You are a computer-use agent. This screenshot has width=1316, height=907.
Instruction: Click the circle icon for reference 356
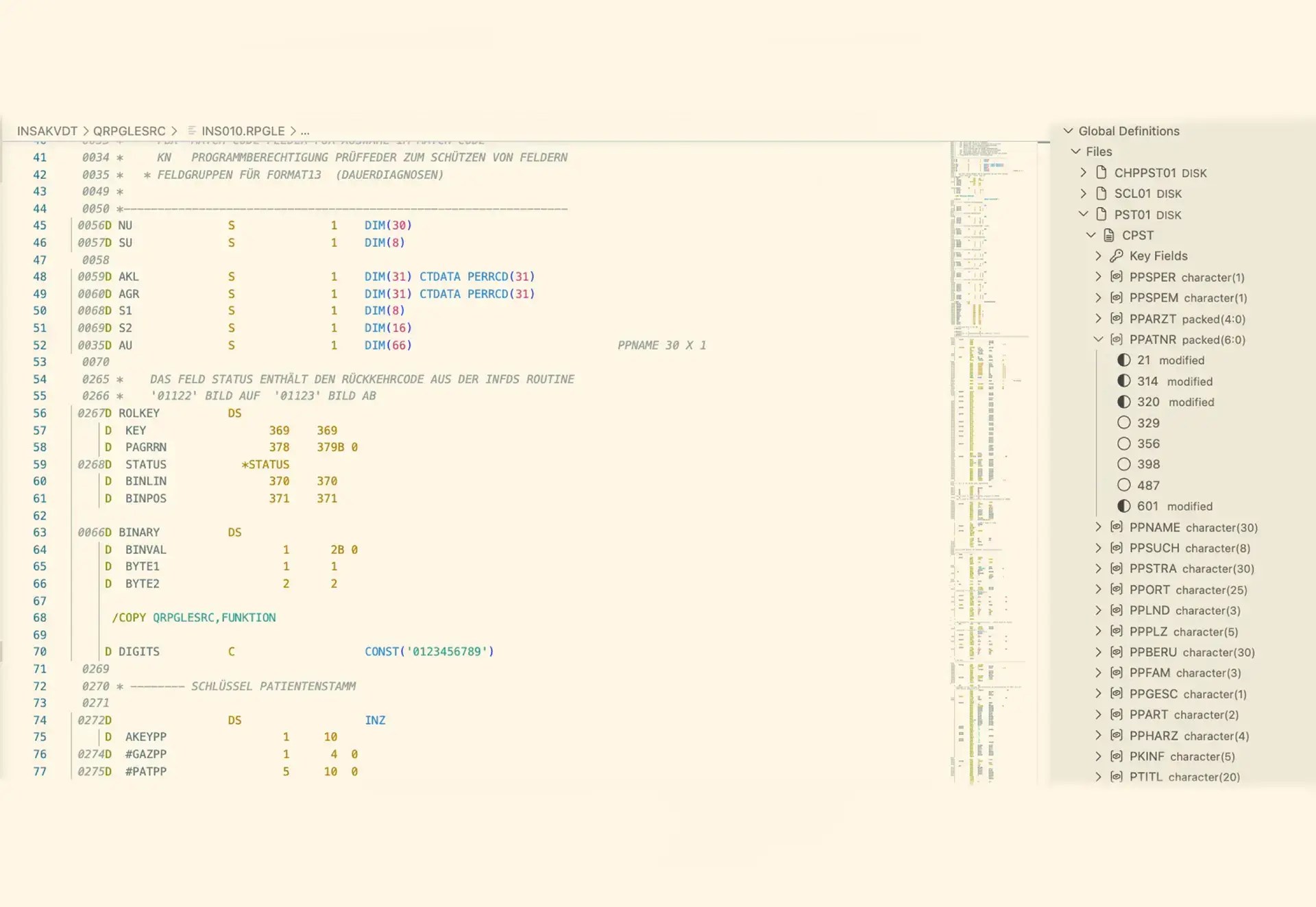(x=1124, y=444)
